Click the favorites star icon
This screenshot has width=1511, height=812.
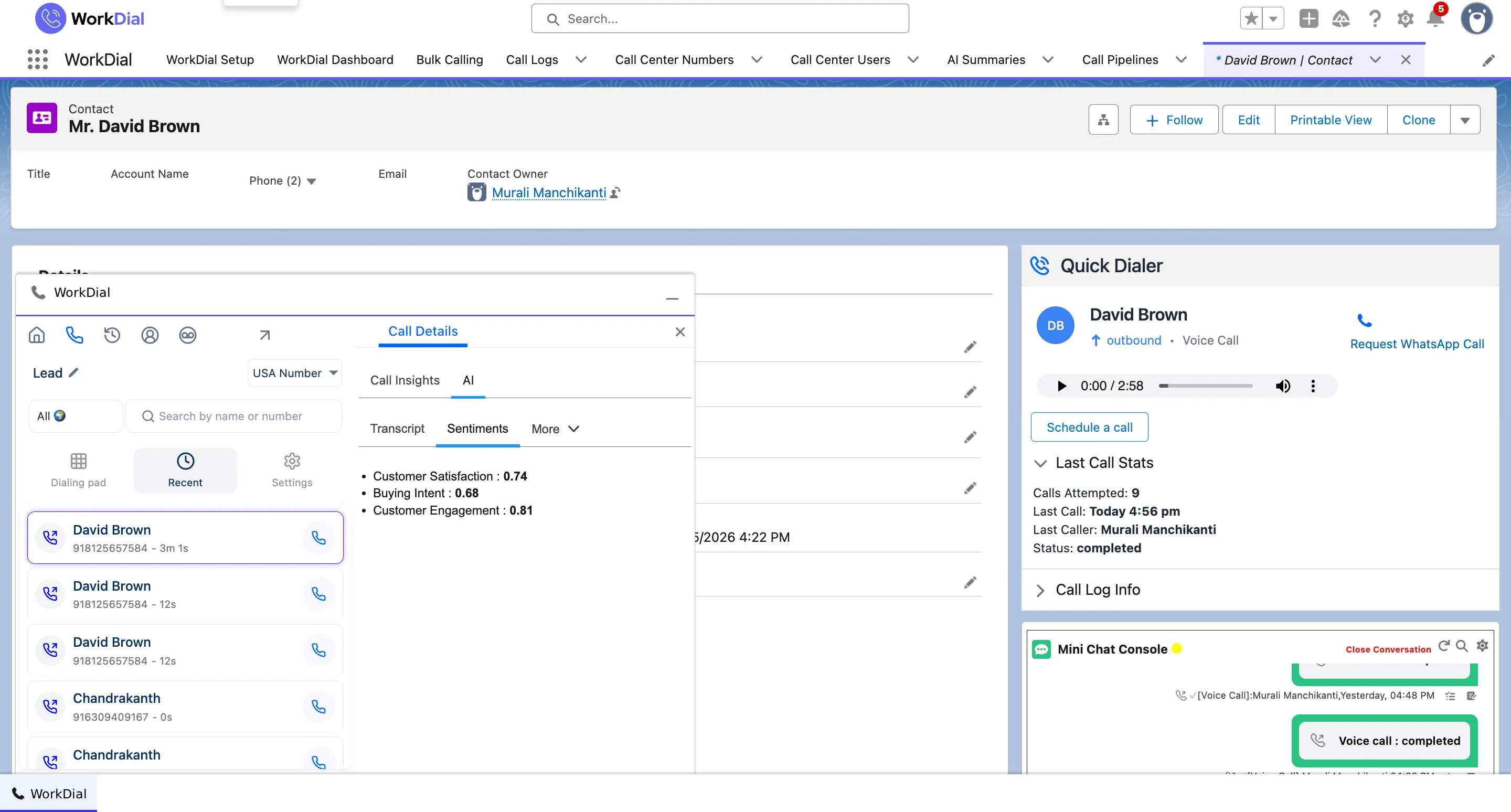(1251, 19)
